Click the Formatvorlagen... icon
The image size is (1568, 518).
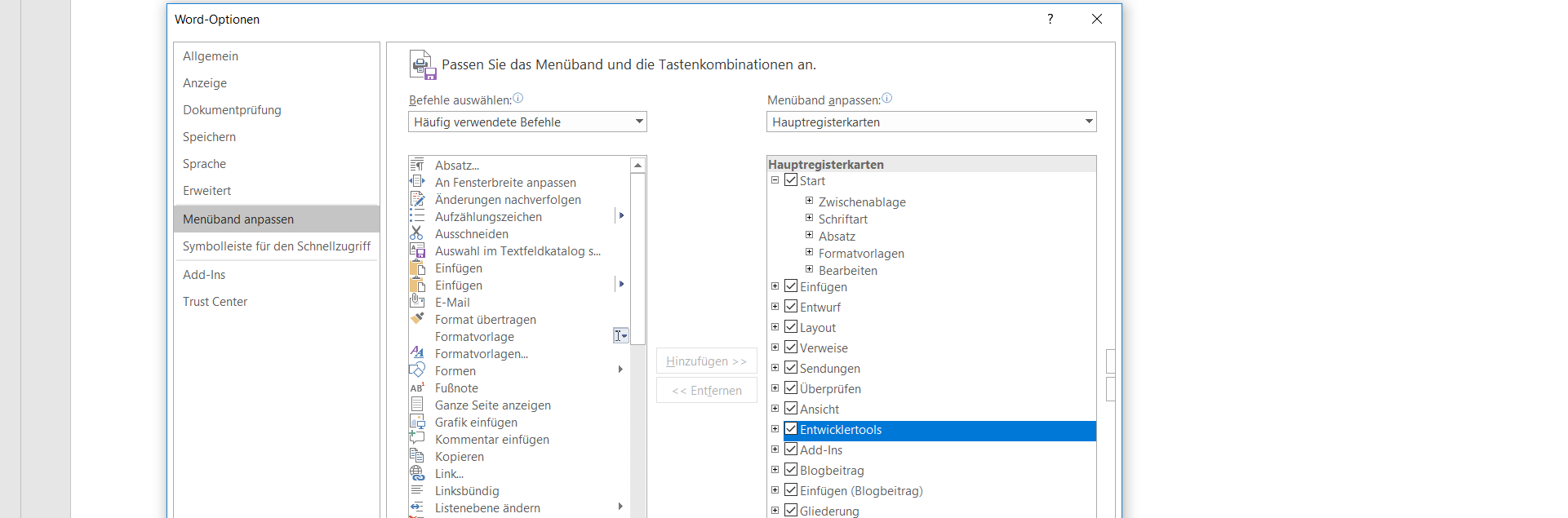[417, 353]
